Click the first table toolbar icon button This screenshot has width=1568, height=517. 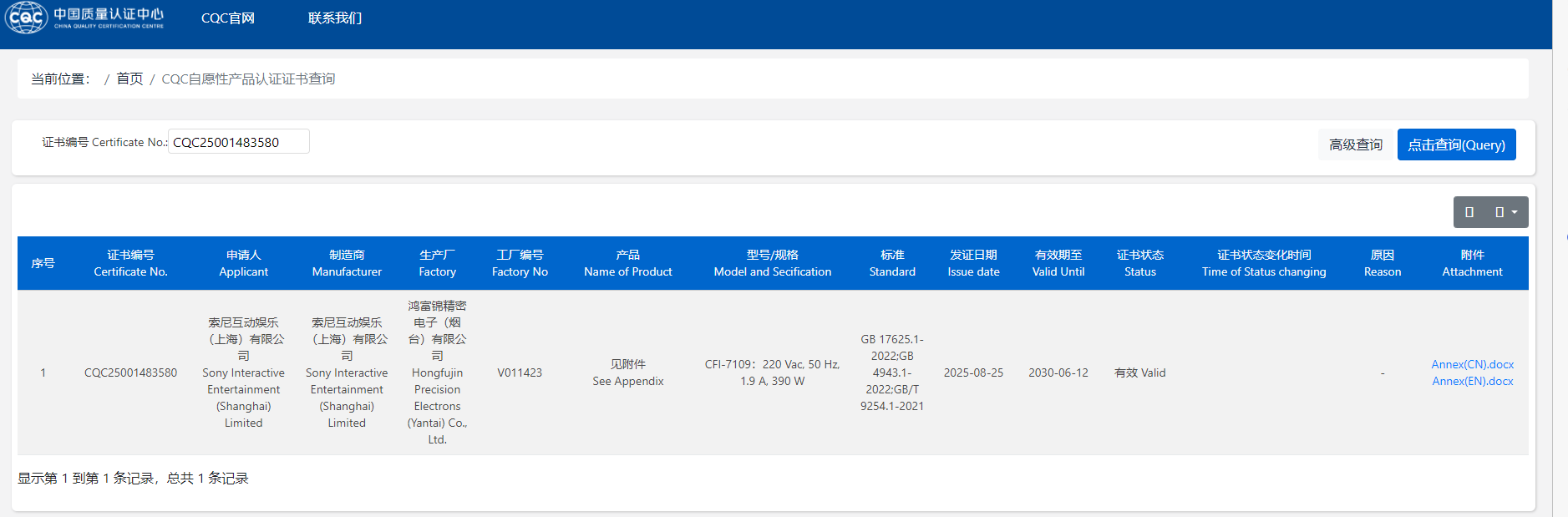(x=1469, y=212)
